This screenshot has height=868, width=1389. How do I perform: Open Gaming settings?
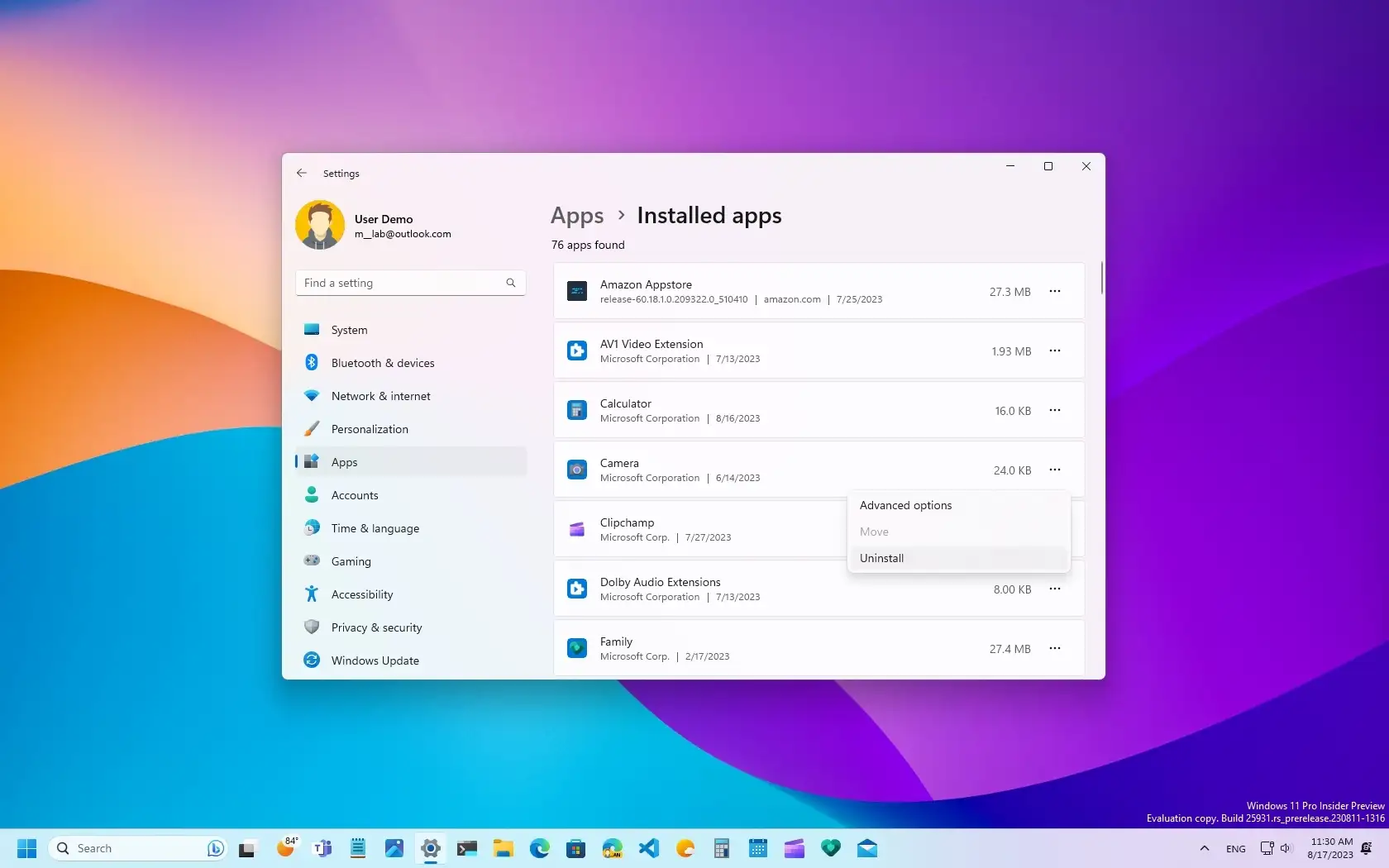click(x=351, y=560)
